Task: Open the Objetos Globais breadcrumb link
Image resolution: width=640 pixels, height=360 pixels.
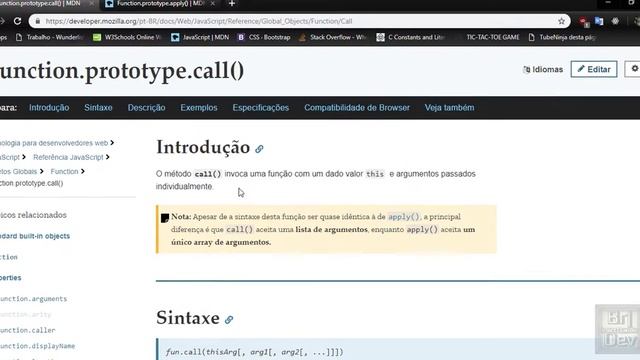Action: 18,171
